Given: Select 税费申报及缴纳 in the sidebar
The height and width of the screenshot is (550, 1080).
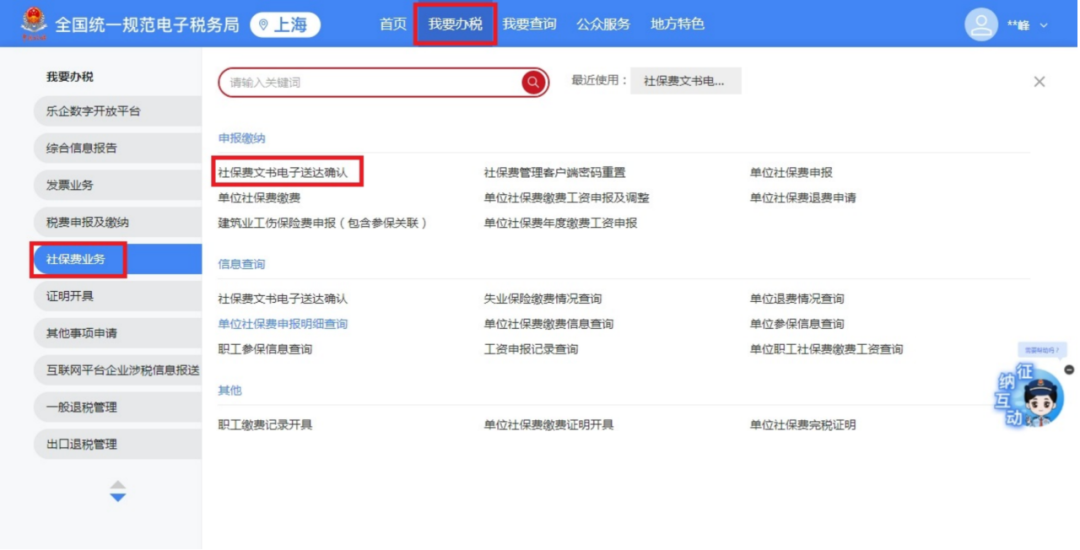Looking at the screenshot, I should point(88,222).
